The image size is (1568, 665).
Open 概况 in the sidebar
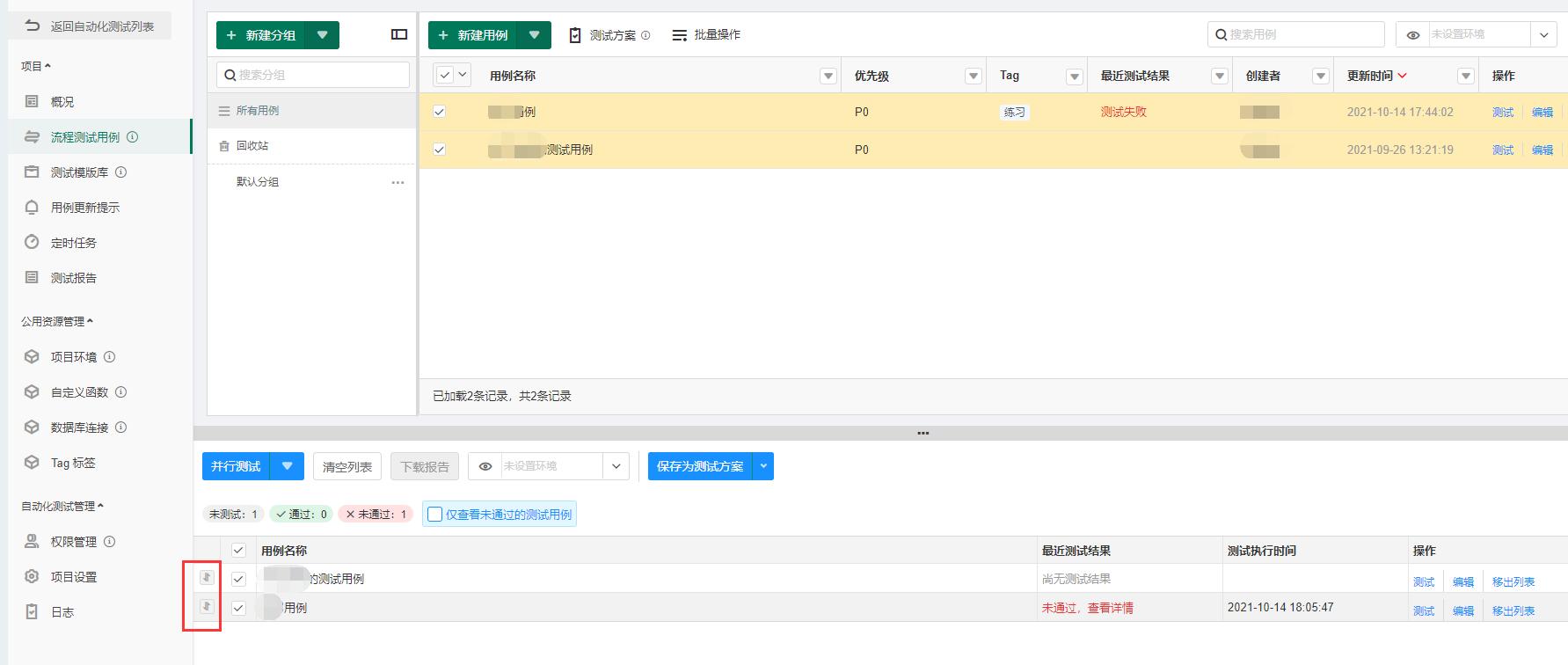pos(62,102)
